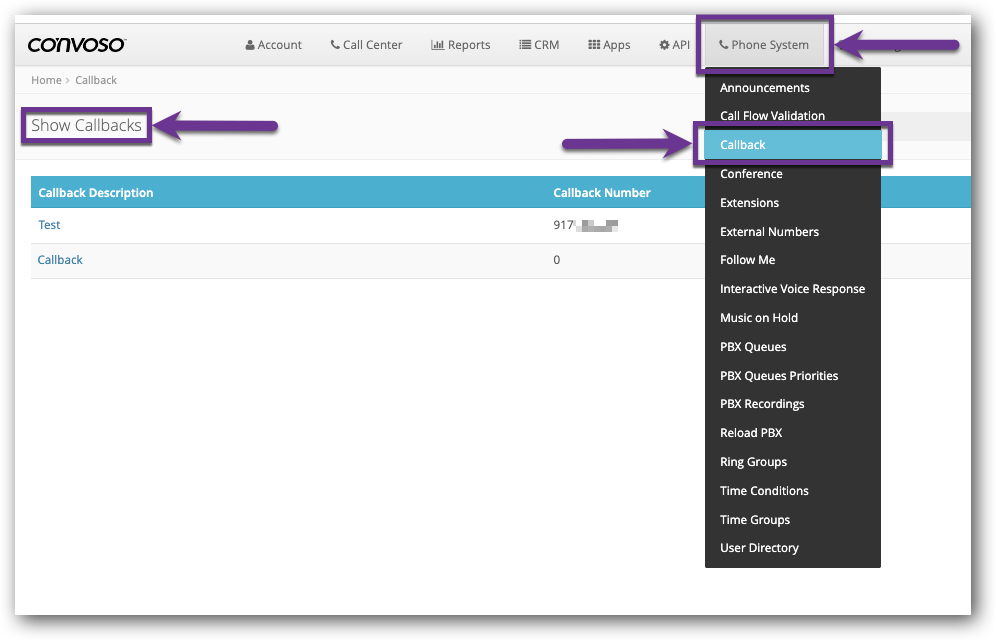The width and height of the screenshot is (996, 640).
Task: Open the Account menu
Action: [273, 45]
